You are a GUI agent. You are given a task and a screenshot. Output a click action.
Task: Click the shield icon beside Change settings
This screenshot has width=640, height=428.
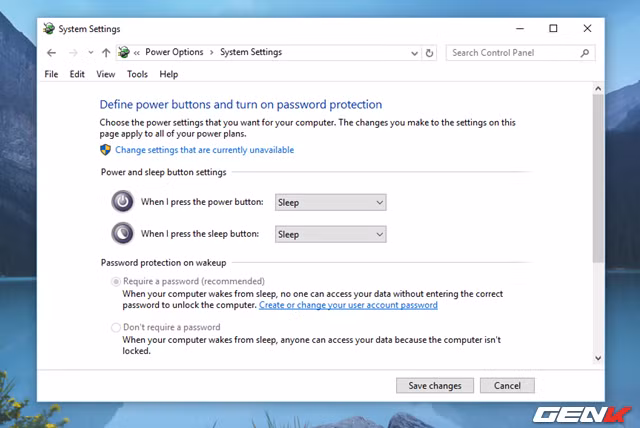pyautogui.click(x=106, y=150)
